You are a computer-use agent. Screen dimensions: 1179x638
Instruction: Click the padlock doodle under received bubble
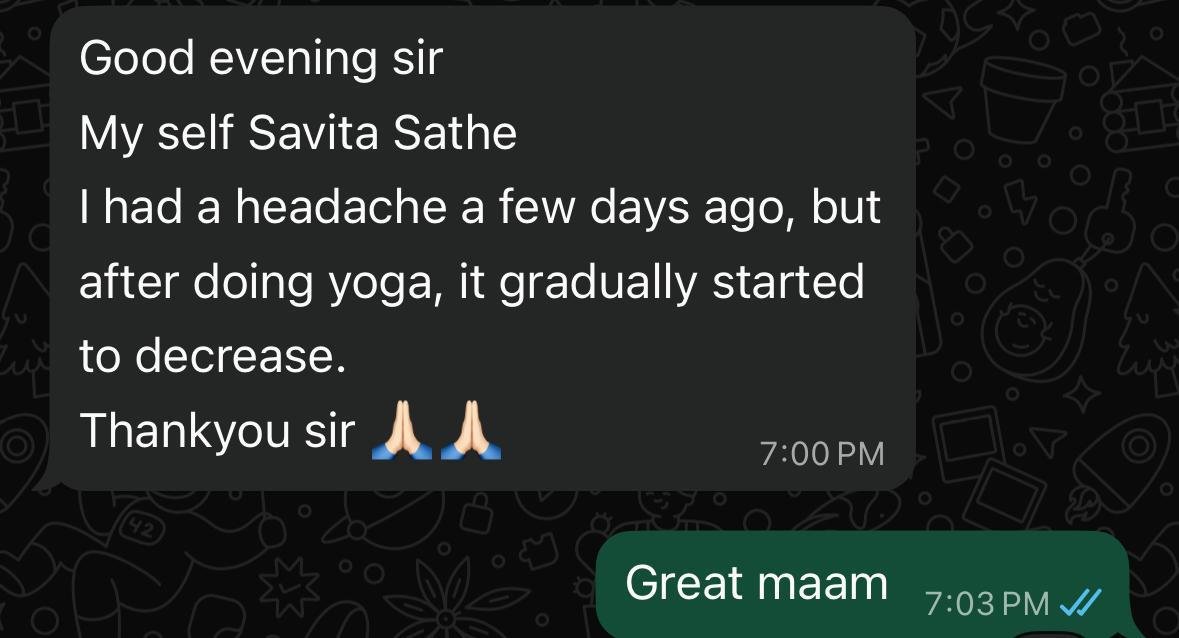[475, 515]
